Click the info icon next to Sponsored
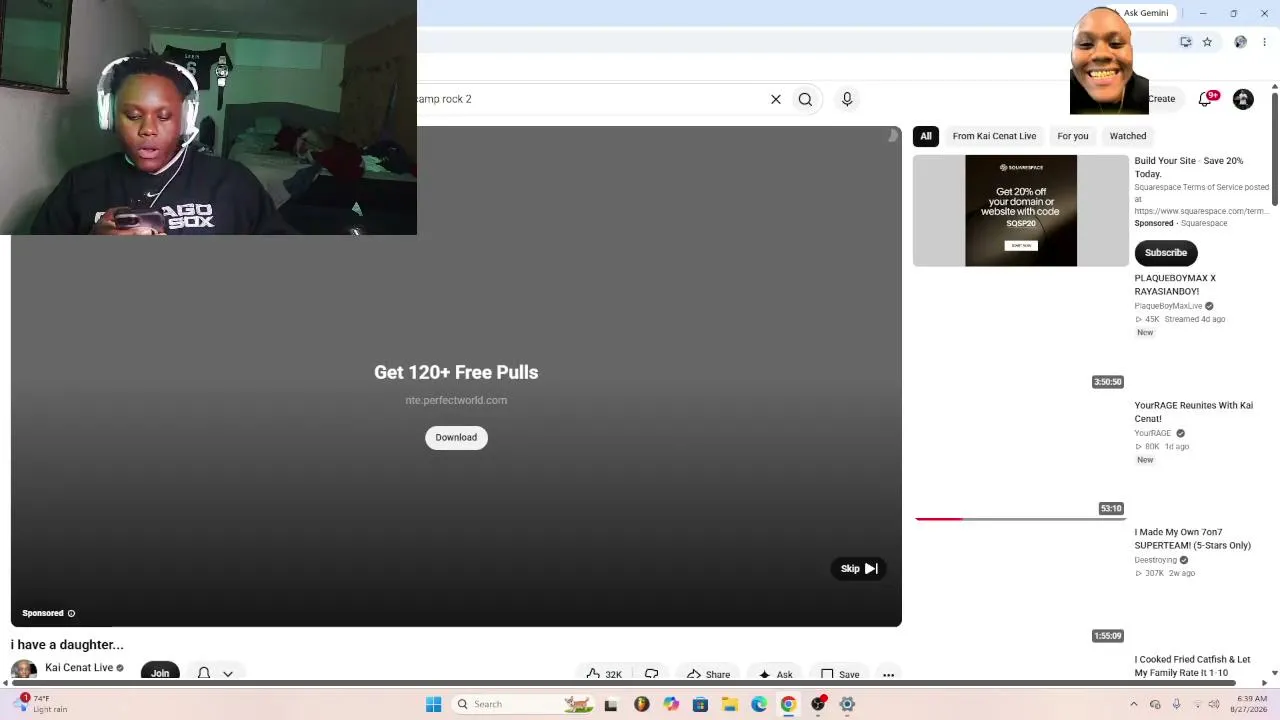 tap(71, 614)
